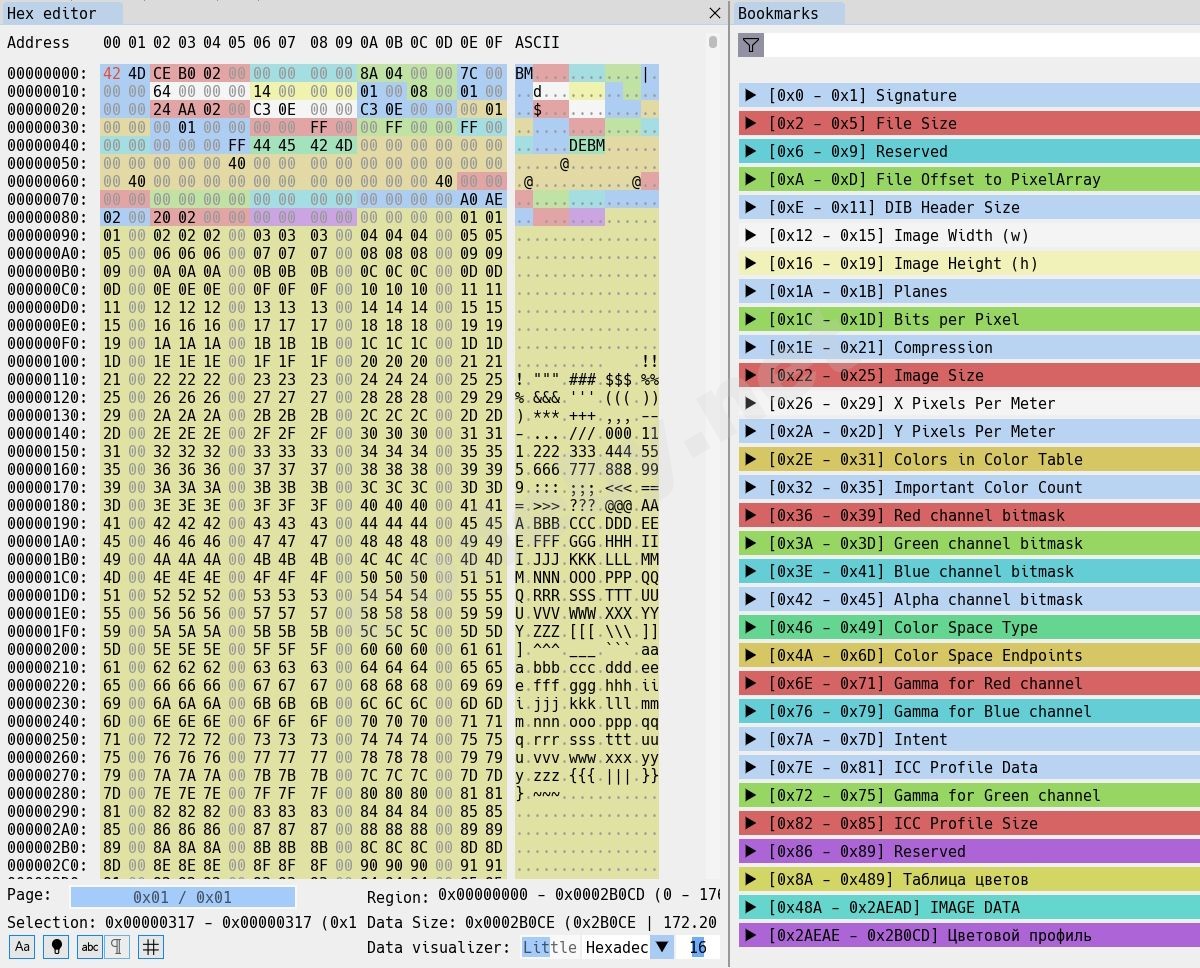Screen dimensions: 1200x968
Task: Expand the DIB Header Size bookmark
Action: click(752, 208)
